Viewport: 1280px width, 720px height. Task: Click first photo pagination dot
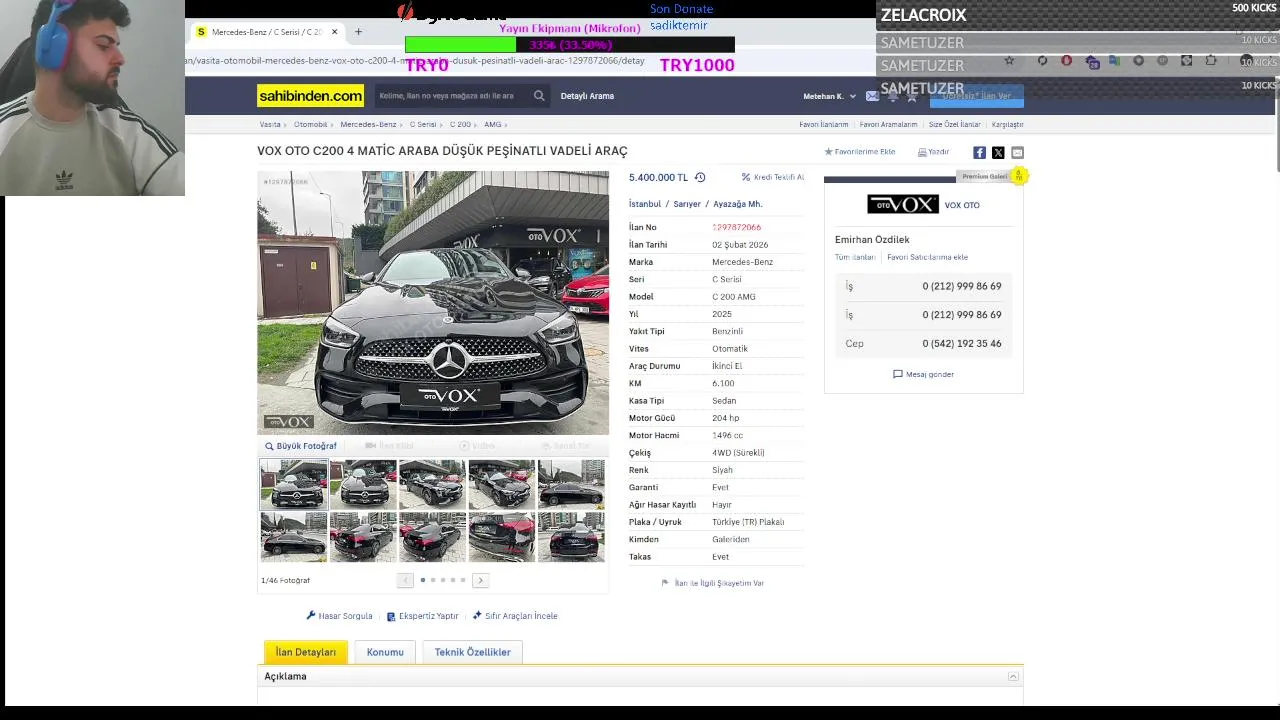423,580
